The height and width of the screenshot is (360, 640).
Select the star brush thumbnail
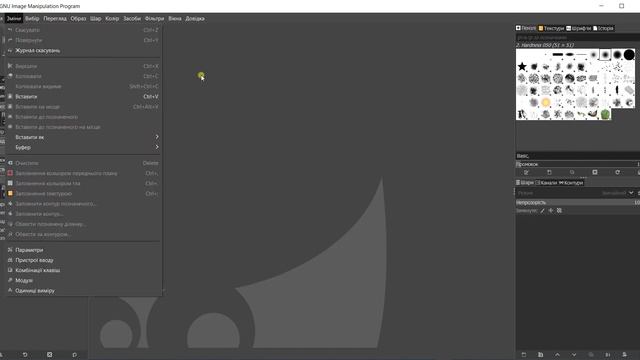point(522,67)
